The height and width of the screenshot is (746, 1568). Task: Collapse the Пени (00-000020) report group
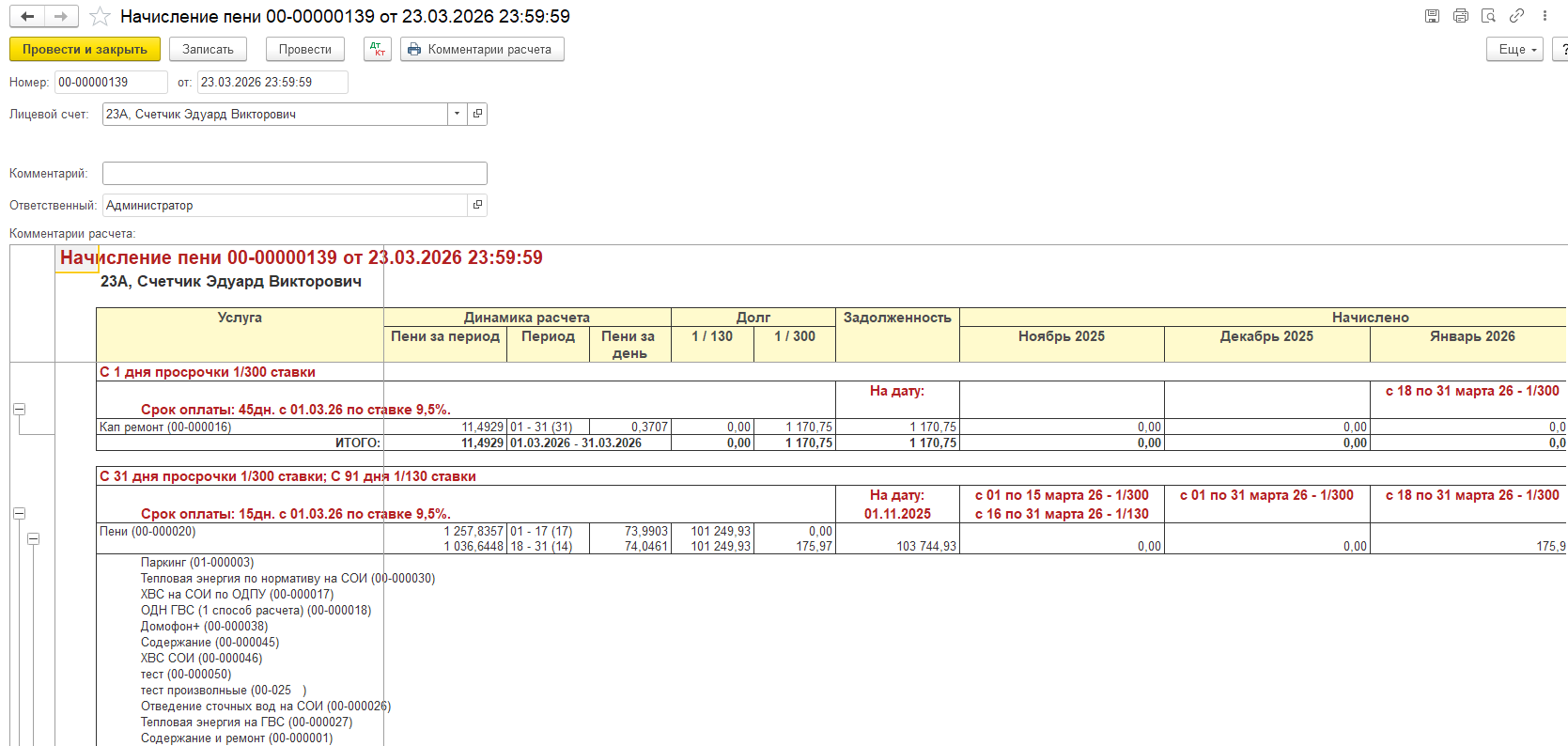33,538
